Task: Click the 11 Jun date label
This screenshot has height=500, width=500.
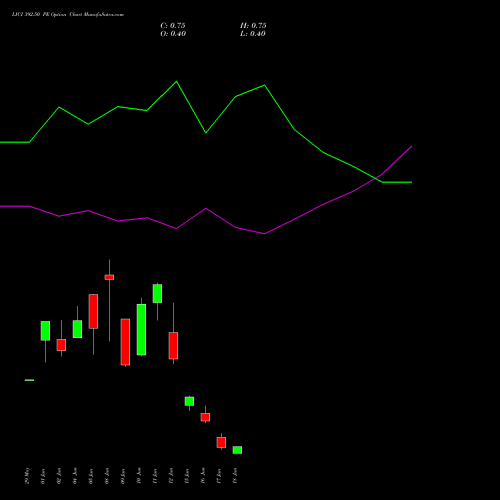Action: (155, 476)
